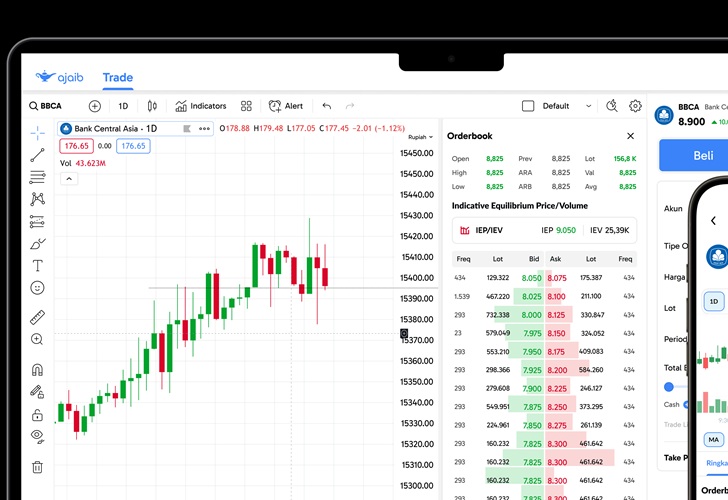Select the XABCD pattern tool
Screen dimensions: 728x500
tap(38, 199)
